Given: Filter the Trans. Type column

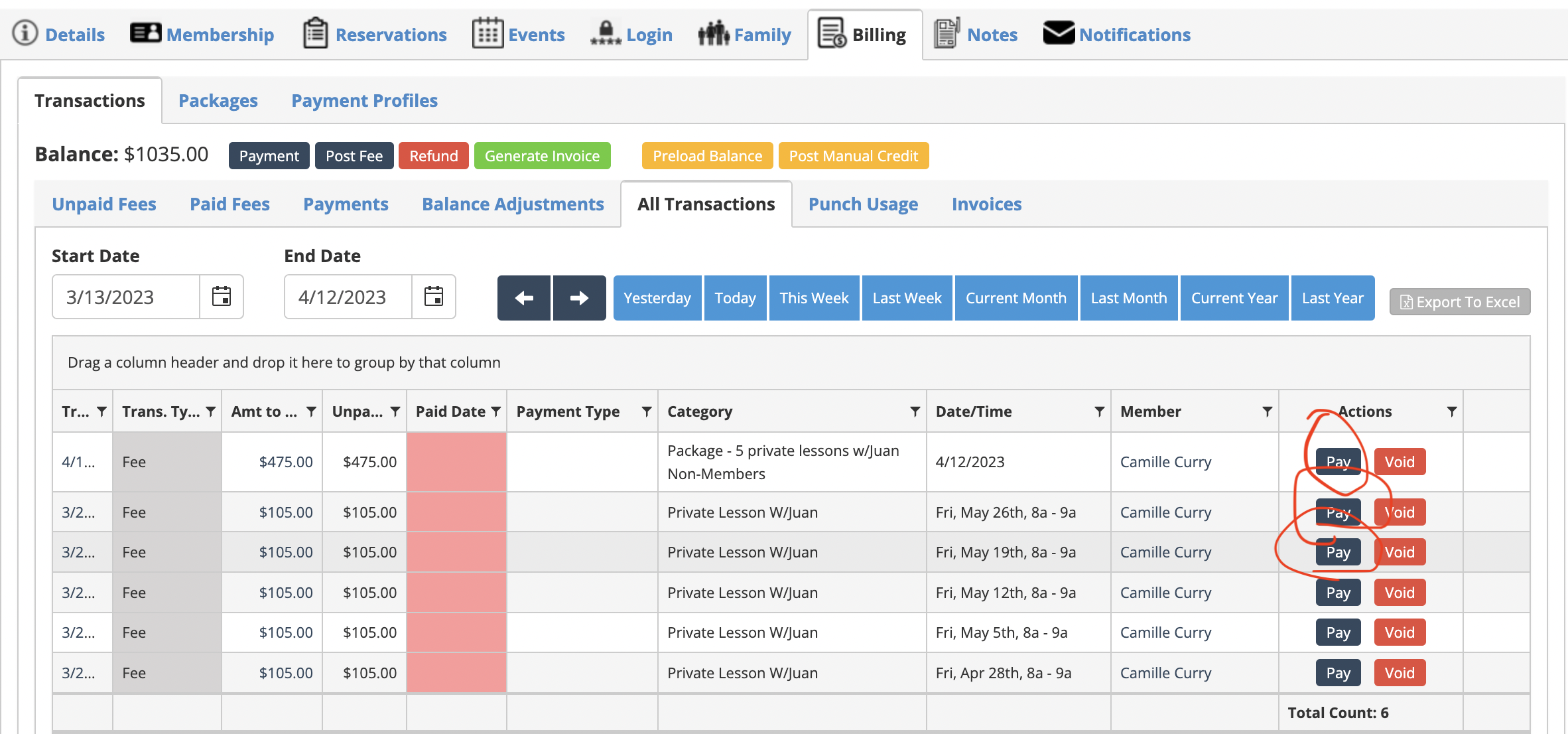Looking at the screenshot, I should [x=211, y=411].
